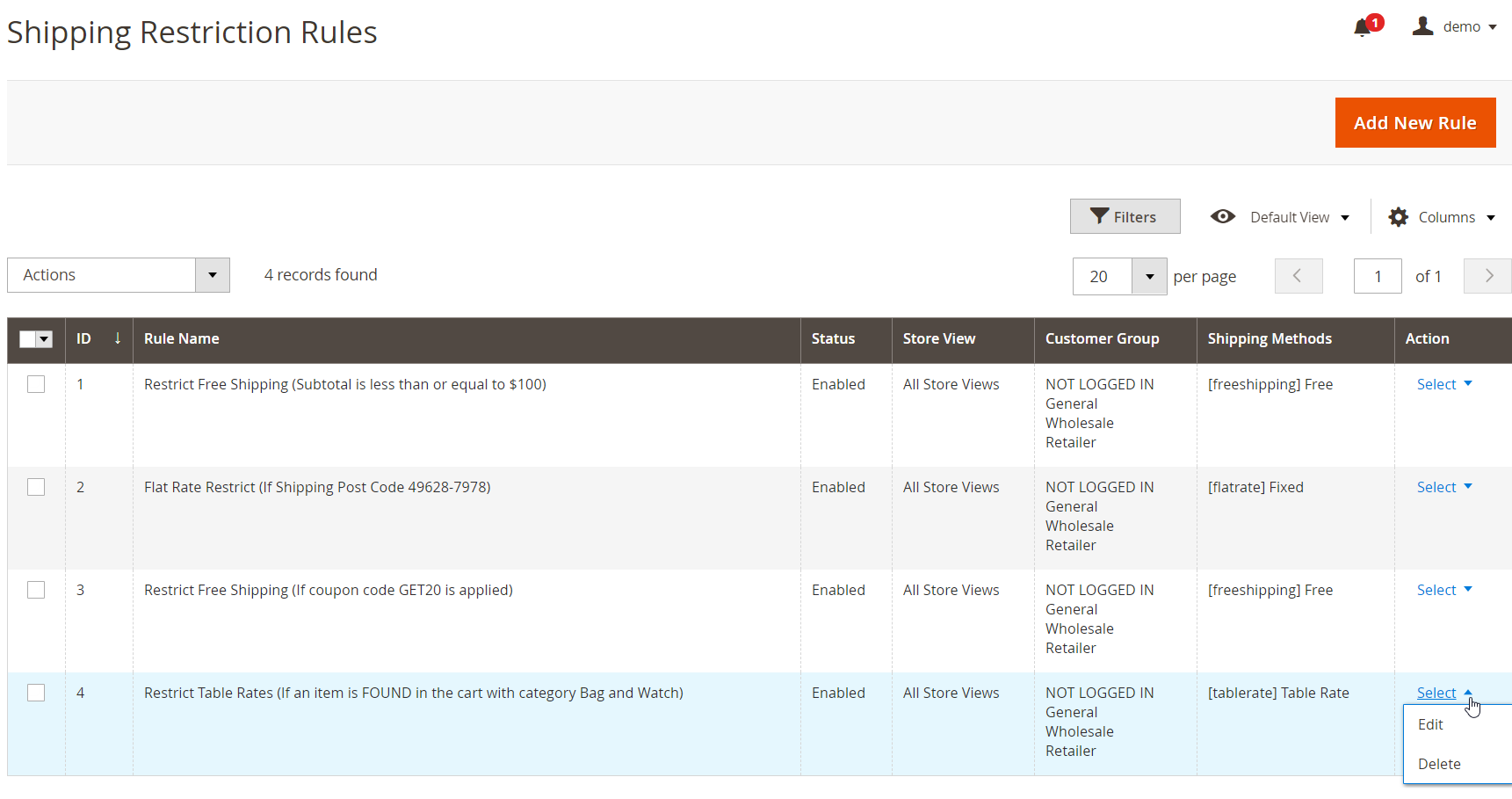
Task: Click the current page number field
Action: pos(1377,276)
